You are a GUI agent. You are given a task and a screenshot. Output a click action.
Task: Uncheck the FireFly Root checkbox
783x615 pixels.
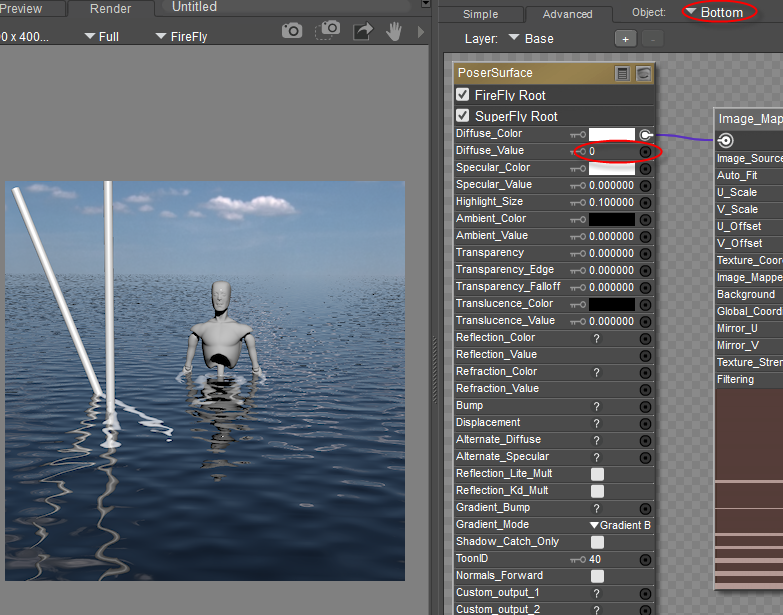[x=463, y=95]
